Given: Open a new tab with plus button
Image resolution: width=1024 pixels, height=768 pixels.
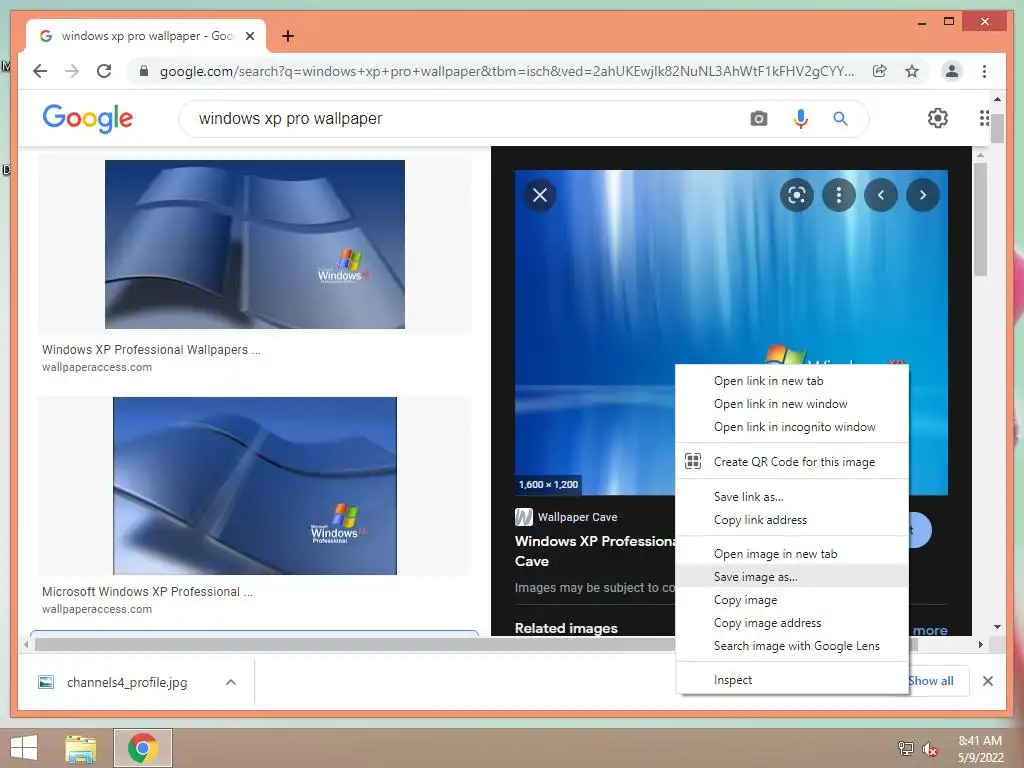Looking at the screenshot, I should (x=287, y=36).
